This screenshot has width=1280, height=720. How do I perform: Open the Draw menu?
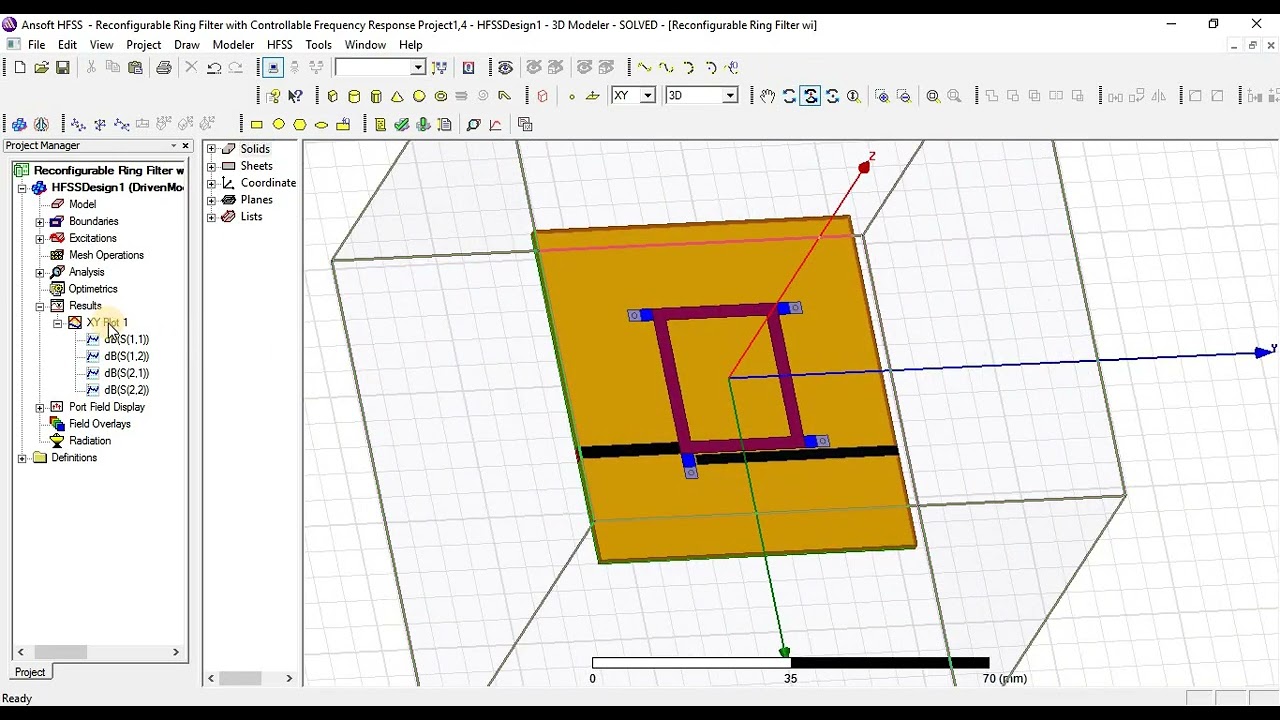click(187, 45)
